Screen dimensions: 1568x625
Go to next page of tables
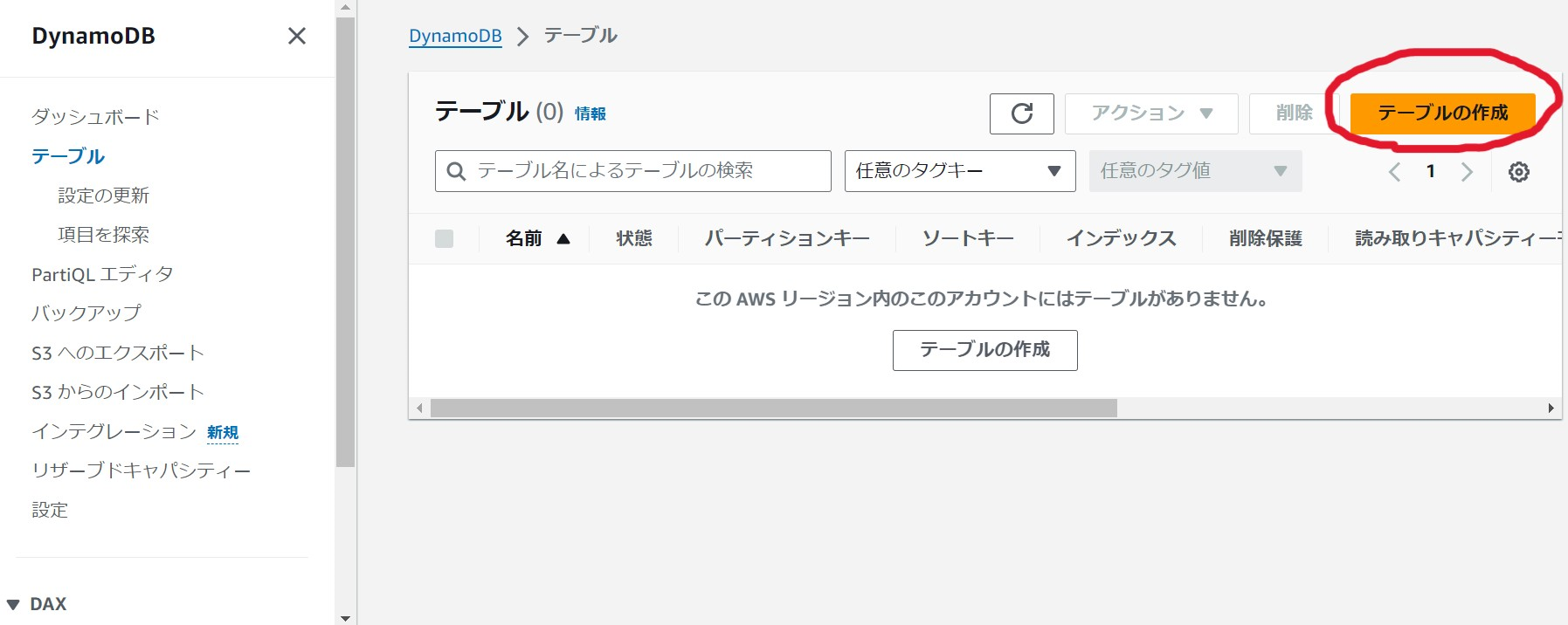tap(1467, 172)
